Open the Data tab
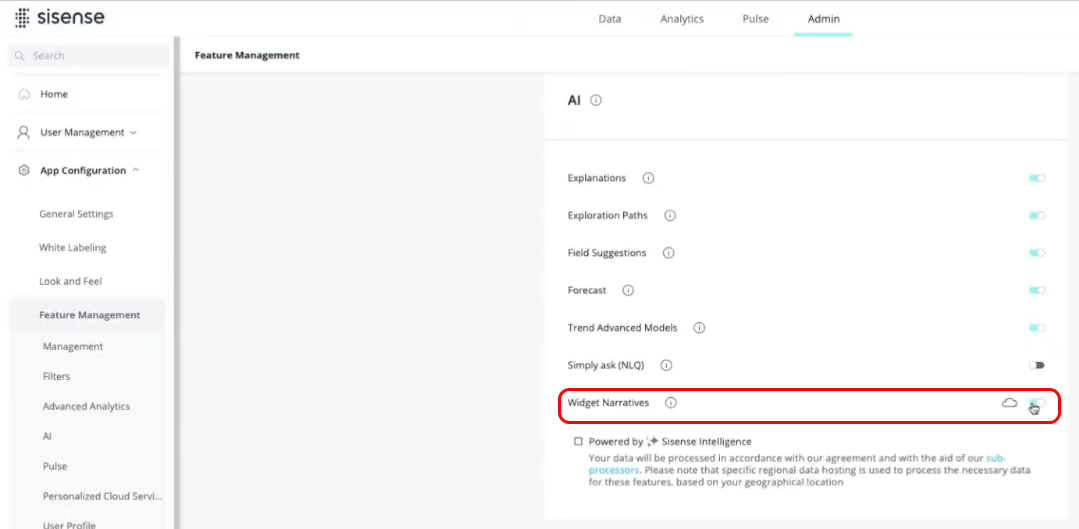The width and height of the screenshot is (1079, 529). coord(610,19)
